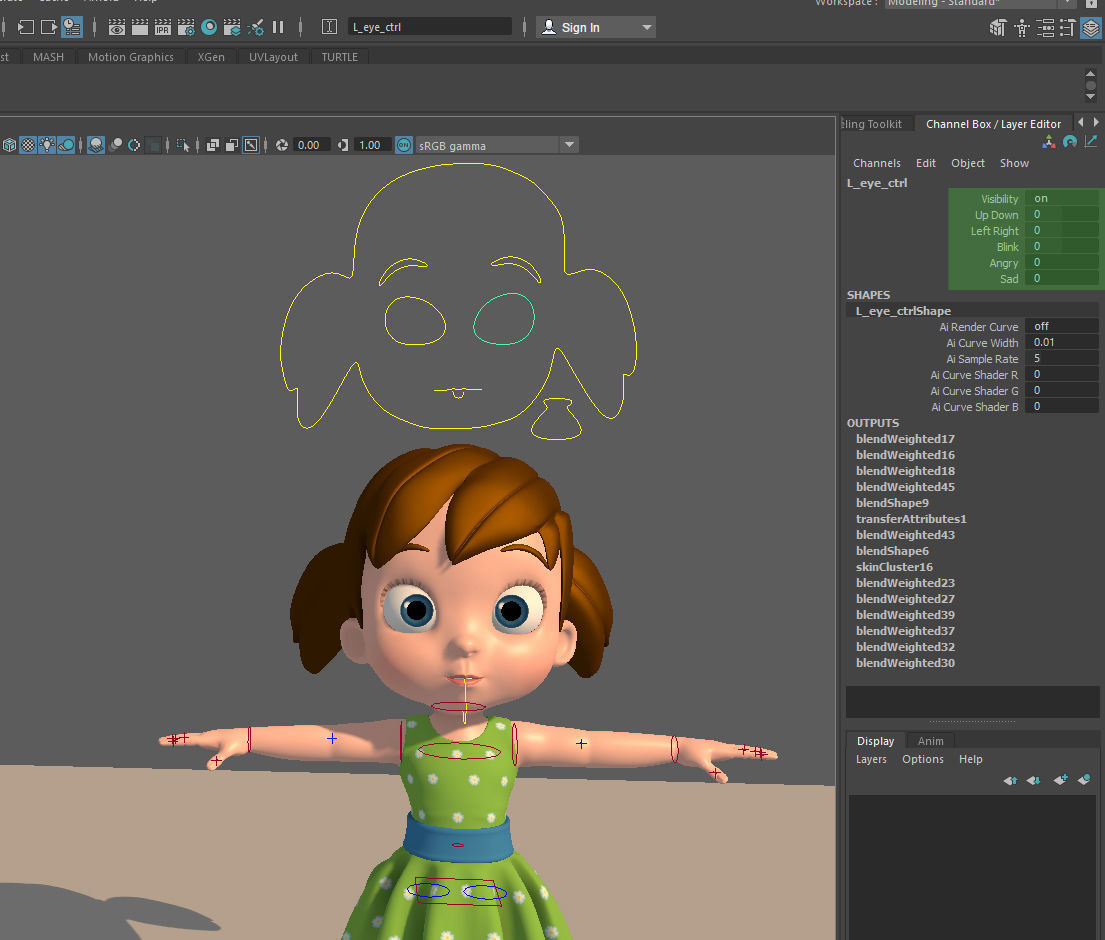Toggle wireframe on shaded viewport cube
Screen dimensions: 1105x940
9,145
